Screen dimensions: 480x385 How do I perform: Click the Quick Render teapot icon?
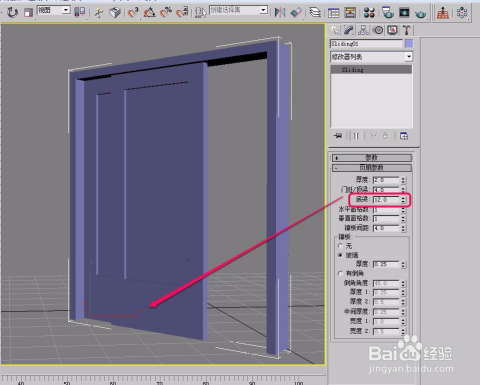421,13
